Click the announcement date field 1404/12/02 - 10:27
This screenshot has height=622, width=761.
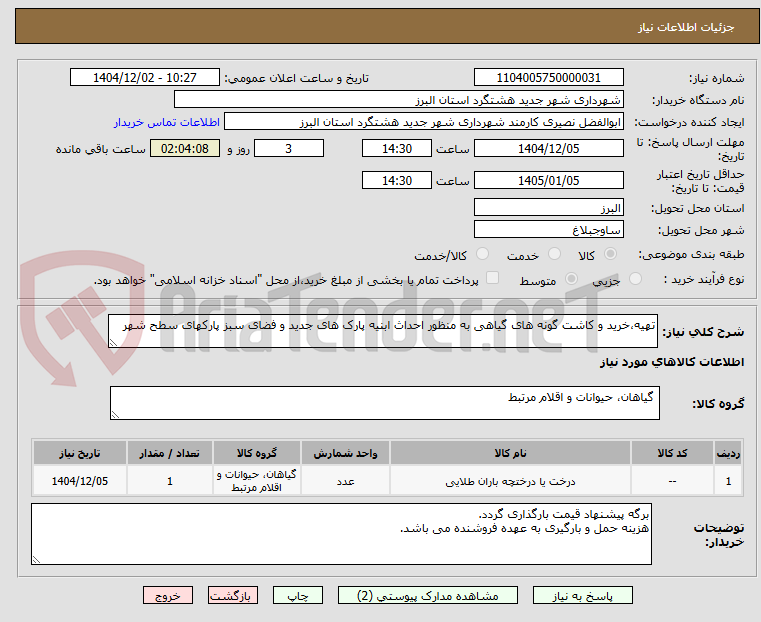tap(145, 78)
